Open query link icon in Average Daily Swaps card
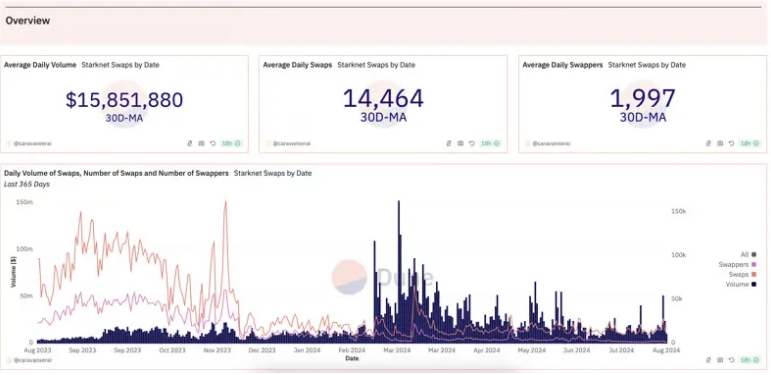This screenshot has height=375, width=771. (x=448, y=144)
